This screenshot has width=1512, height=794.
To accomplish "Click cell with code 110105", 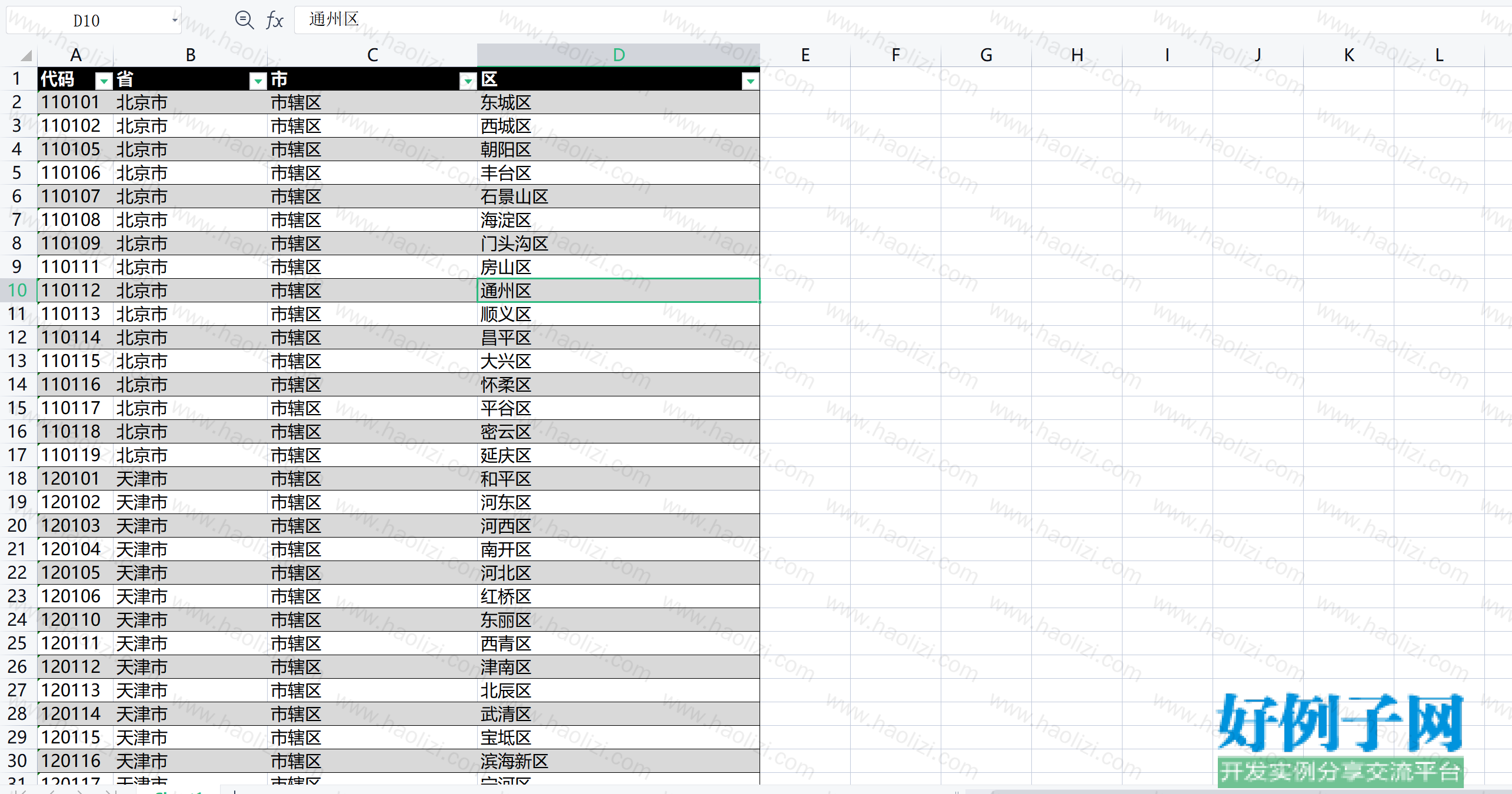I will (x=75, y=149).
